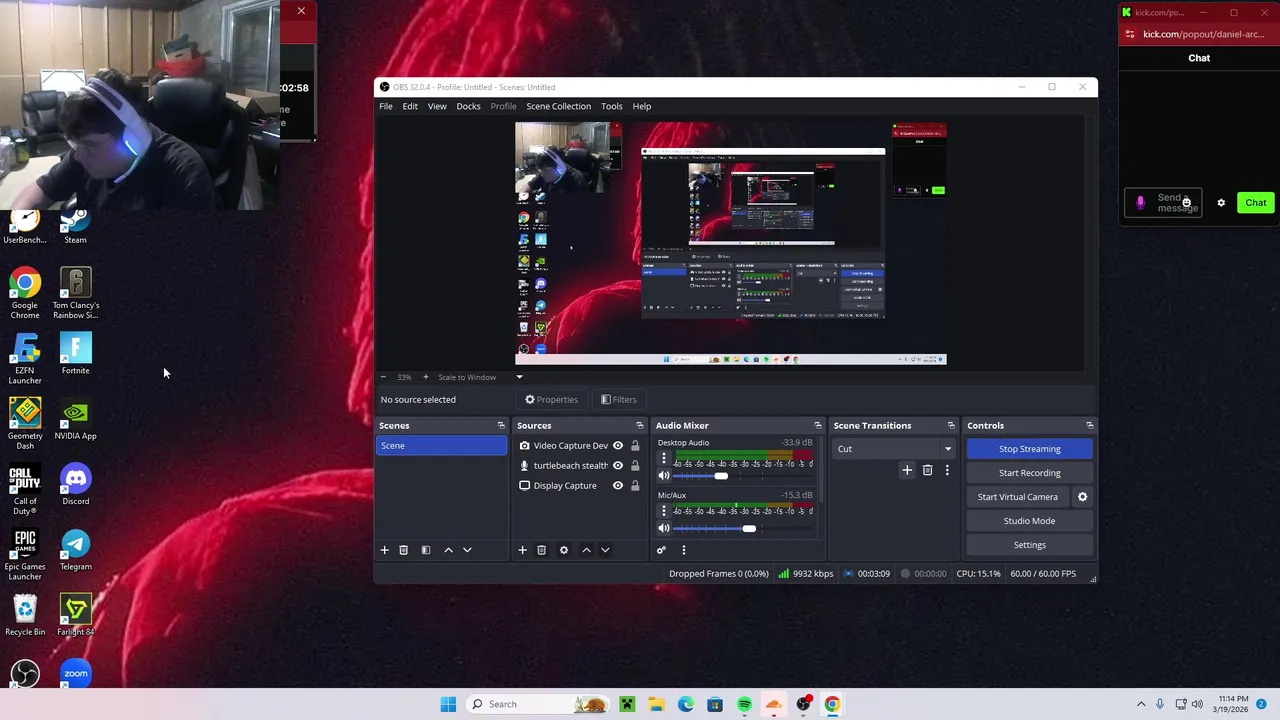Open Spotify from the taskbar
Viewport: 1280px width, 720px height.
click(744, 704)
